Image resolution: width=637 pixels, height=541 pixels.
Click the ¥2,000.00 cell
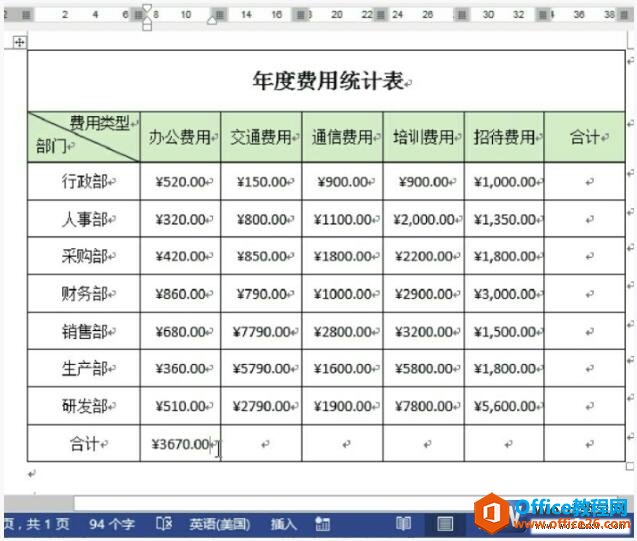click(x=424, y=220)
